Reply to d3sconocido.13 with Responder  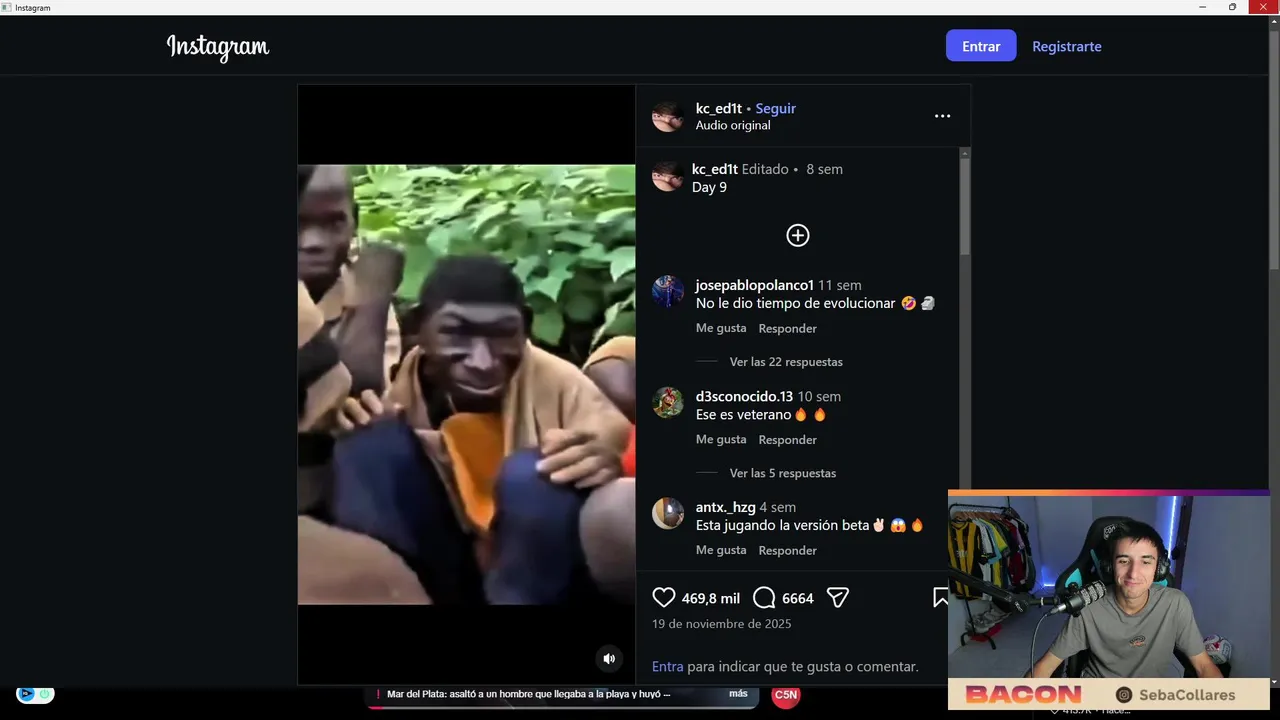pyautogui.click(x=787, y=439)
